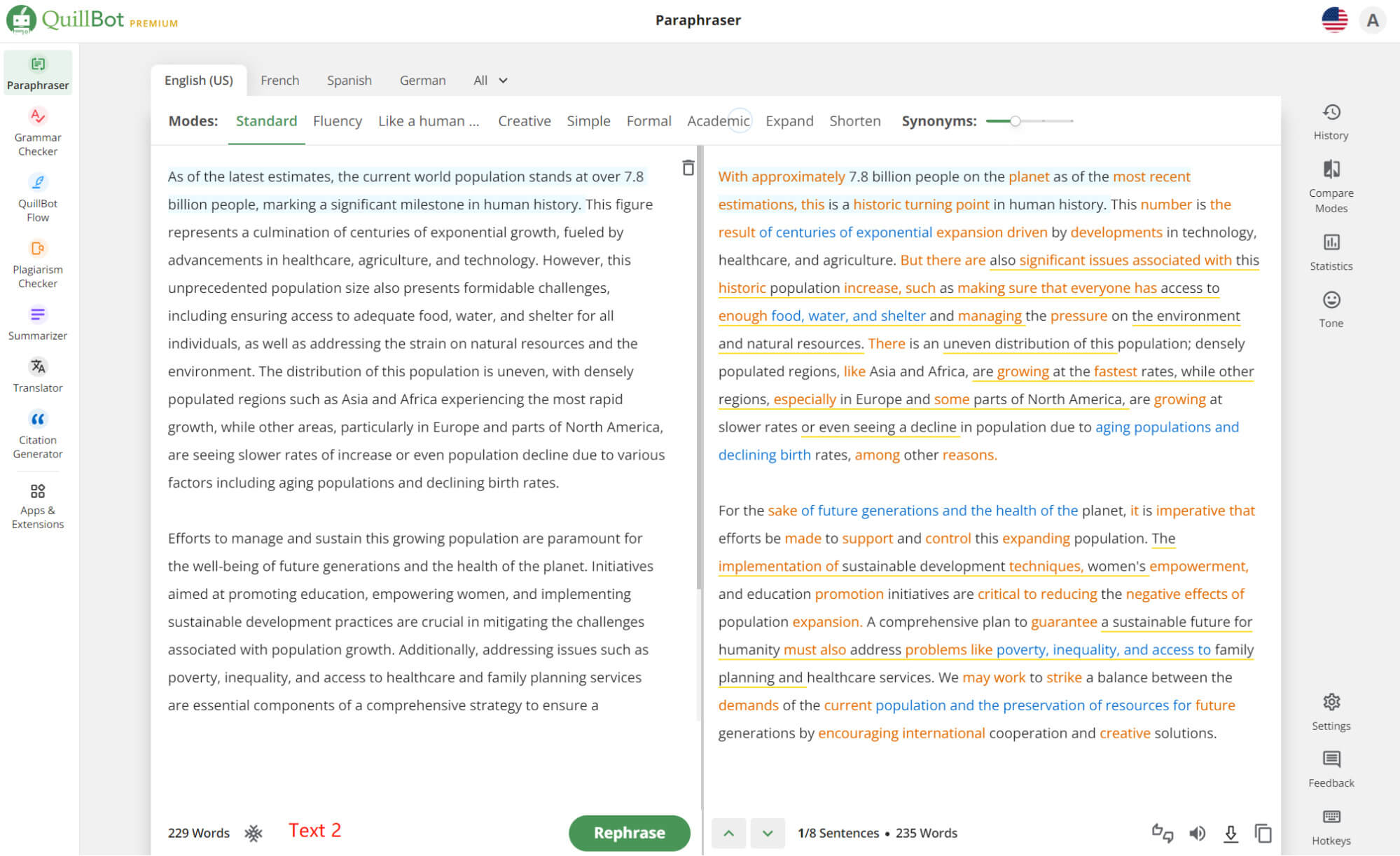The width and height of the screenshot is (1400, 856).
Task: Play audio of the paraphrased text
Action: pos(1197,833)
